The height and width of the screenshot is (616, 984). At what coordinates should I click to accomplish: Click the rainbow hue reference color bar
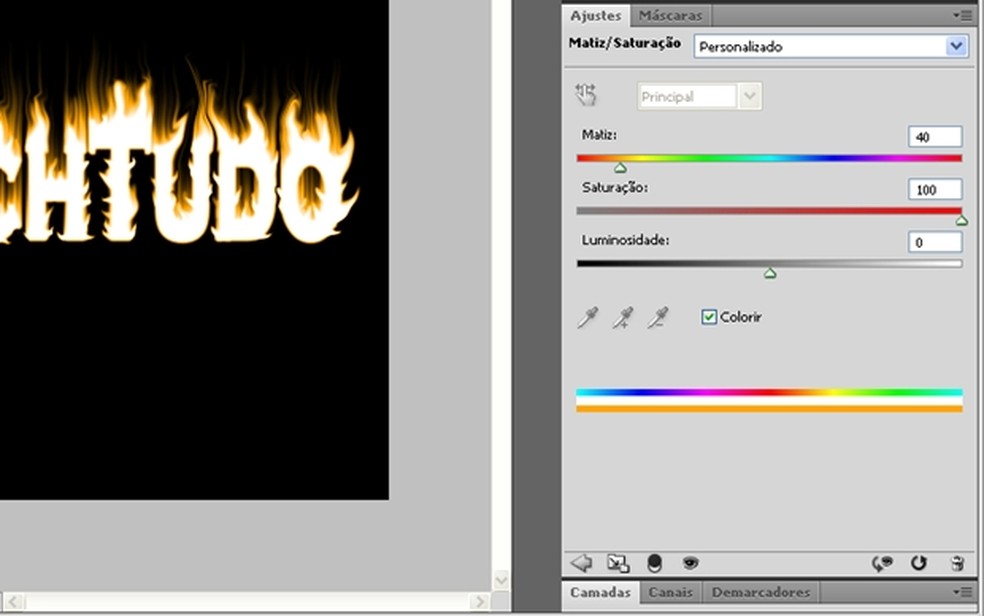tap(769, 393)
